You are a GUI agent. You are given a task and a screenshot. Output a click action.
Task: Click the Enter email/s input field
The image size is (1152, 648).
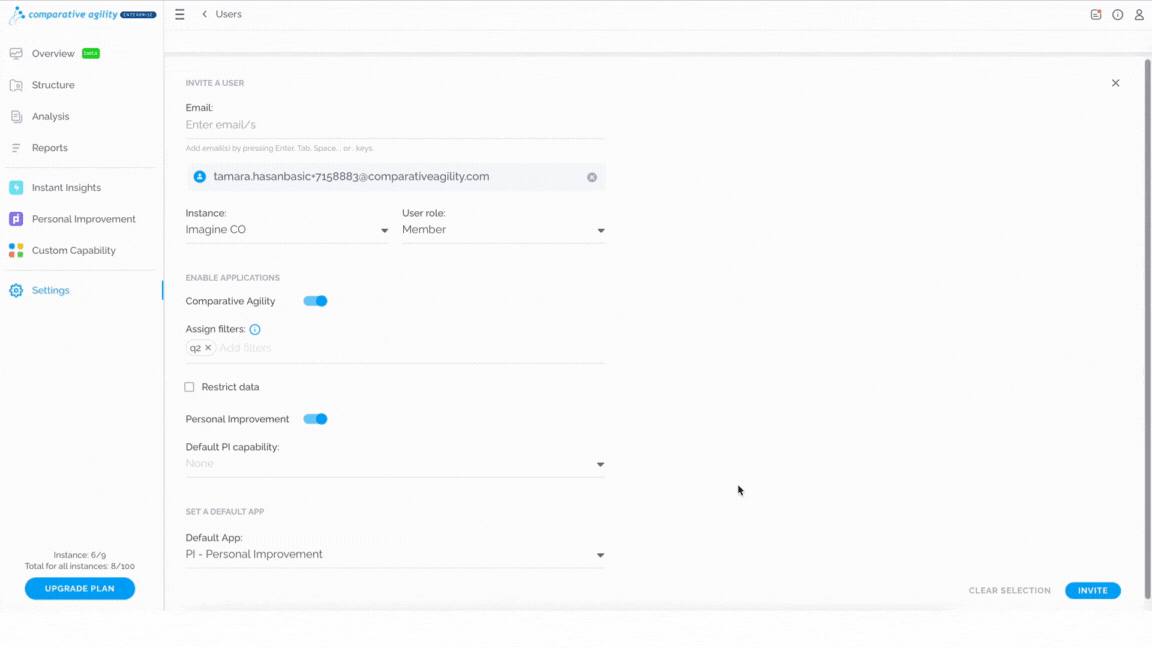click(395, 125)
